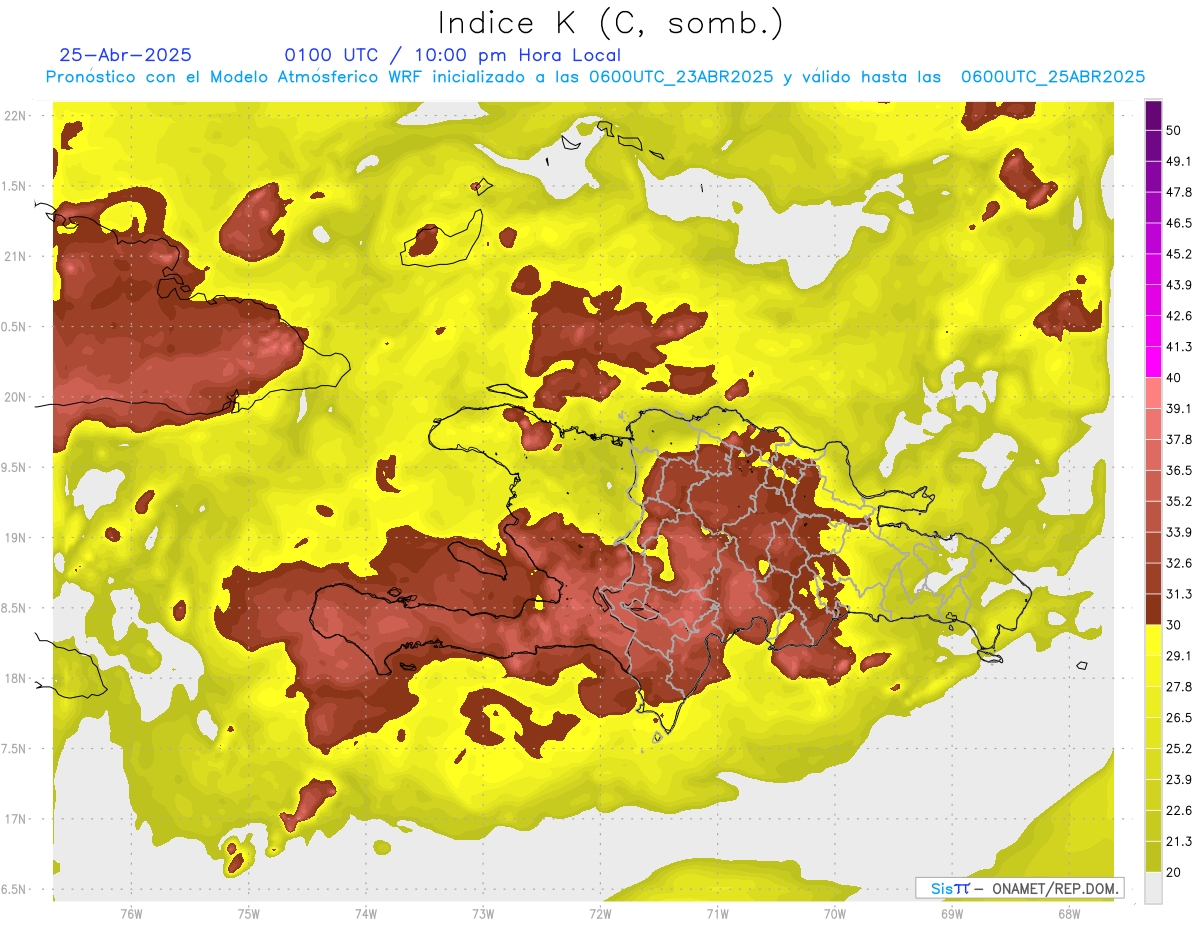Click the "69W" longitude label
The width and height of the screenshot is (1200, 927).
click(x=952, y=914)
